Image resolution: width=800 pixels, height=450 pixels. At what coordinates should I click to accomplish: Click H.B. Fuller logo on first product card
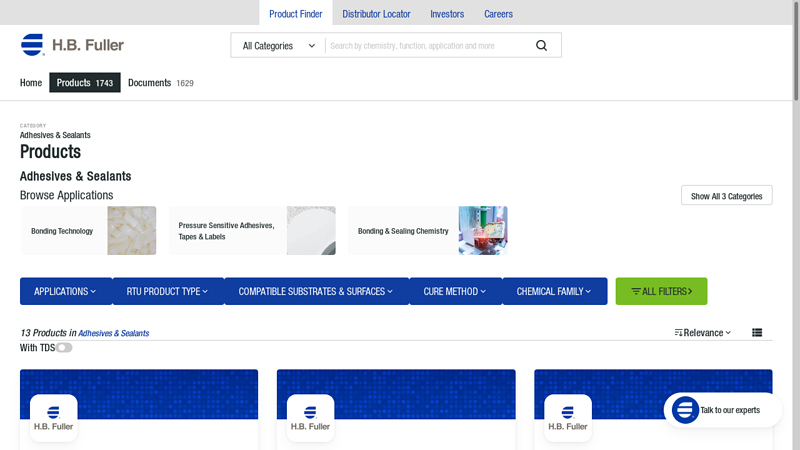point(54,418)
